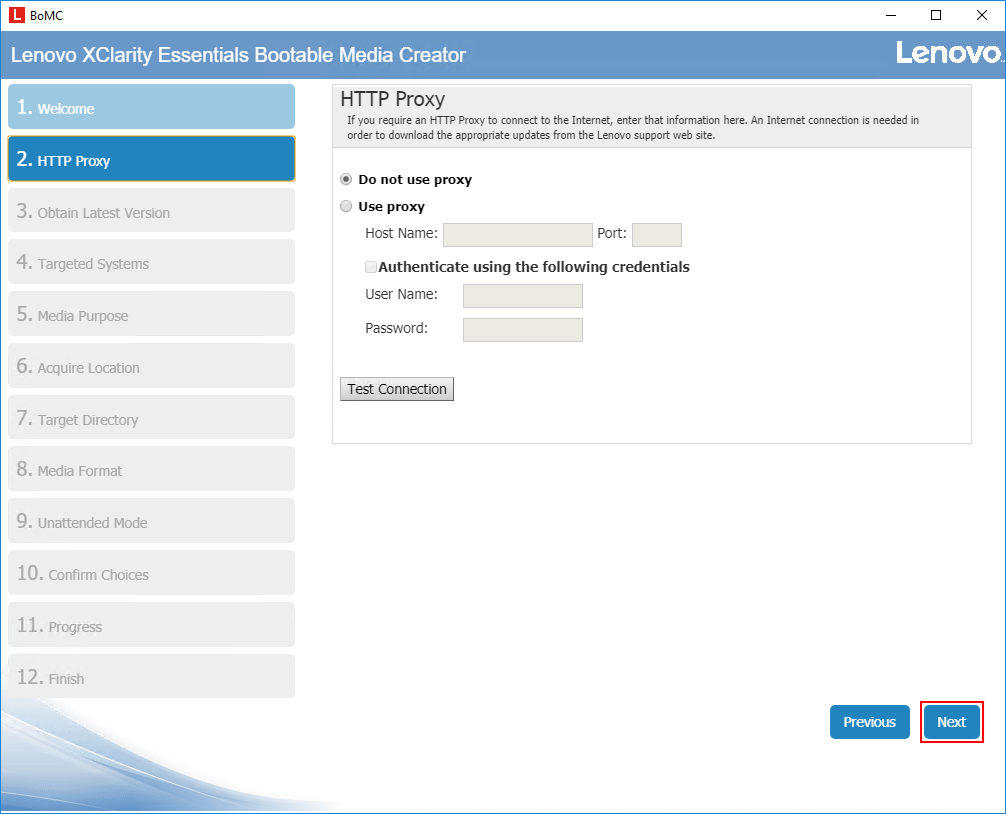Screen dimensions: 1006x814
Task: Click the Lenovo XClarity Essentials header title
Action: (238, 55)
